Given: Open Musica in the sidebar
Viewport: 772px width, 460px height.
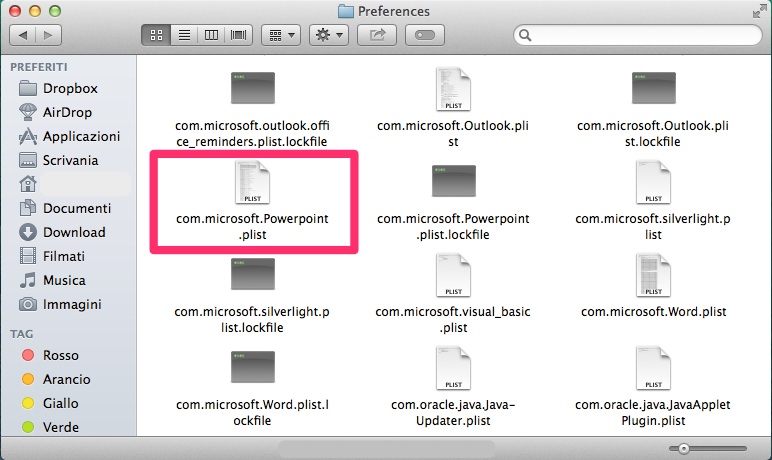Looking at the screenshot, I should click(52, 280).
